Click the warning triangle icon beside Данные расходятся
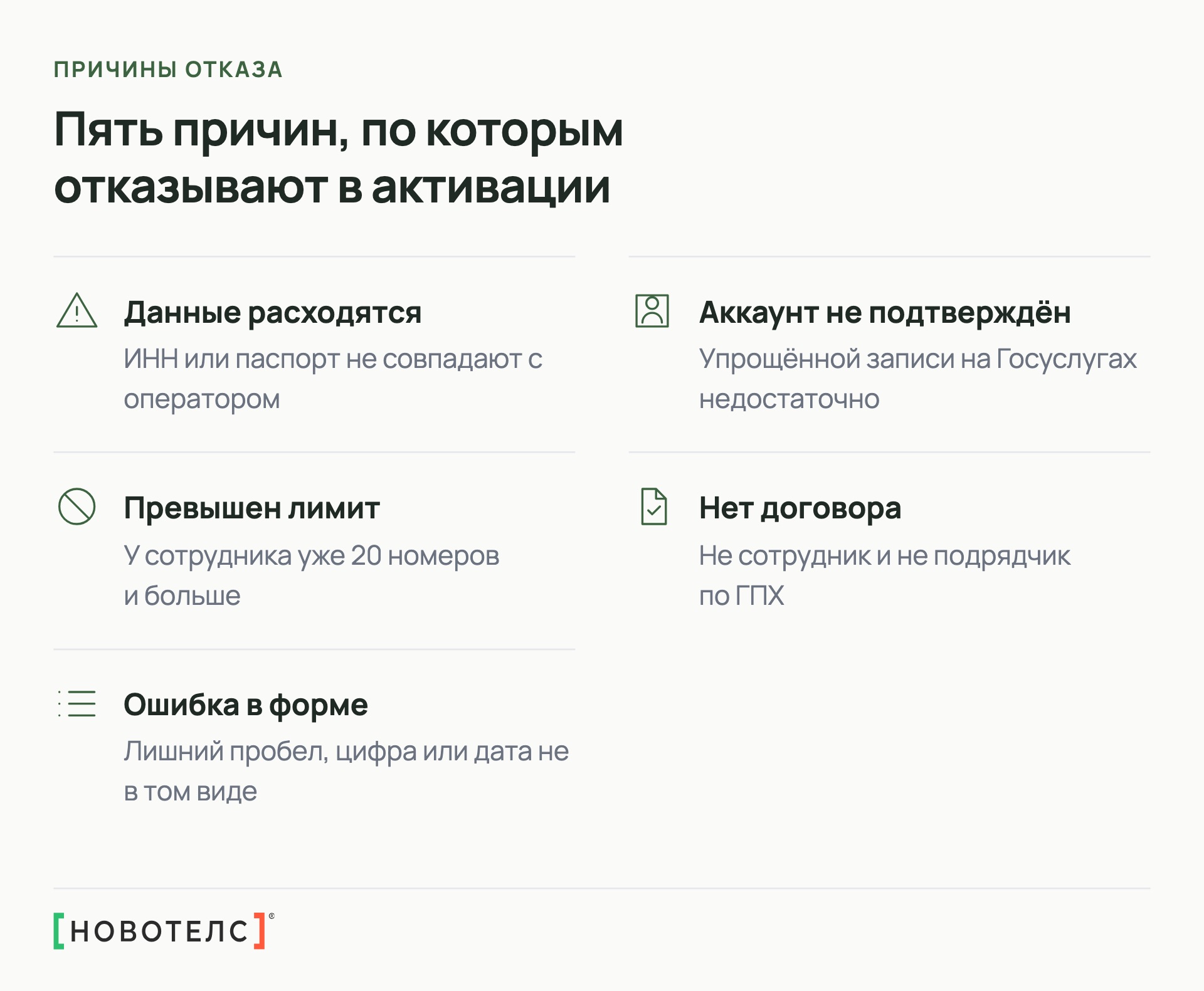 coord(77,310)
